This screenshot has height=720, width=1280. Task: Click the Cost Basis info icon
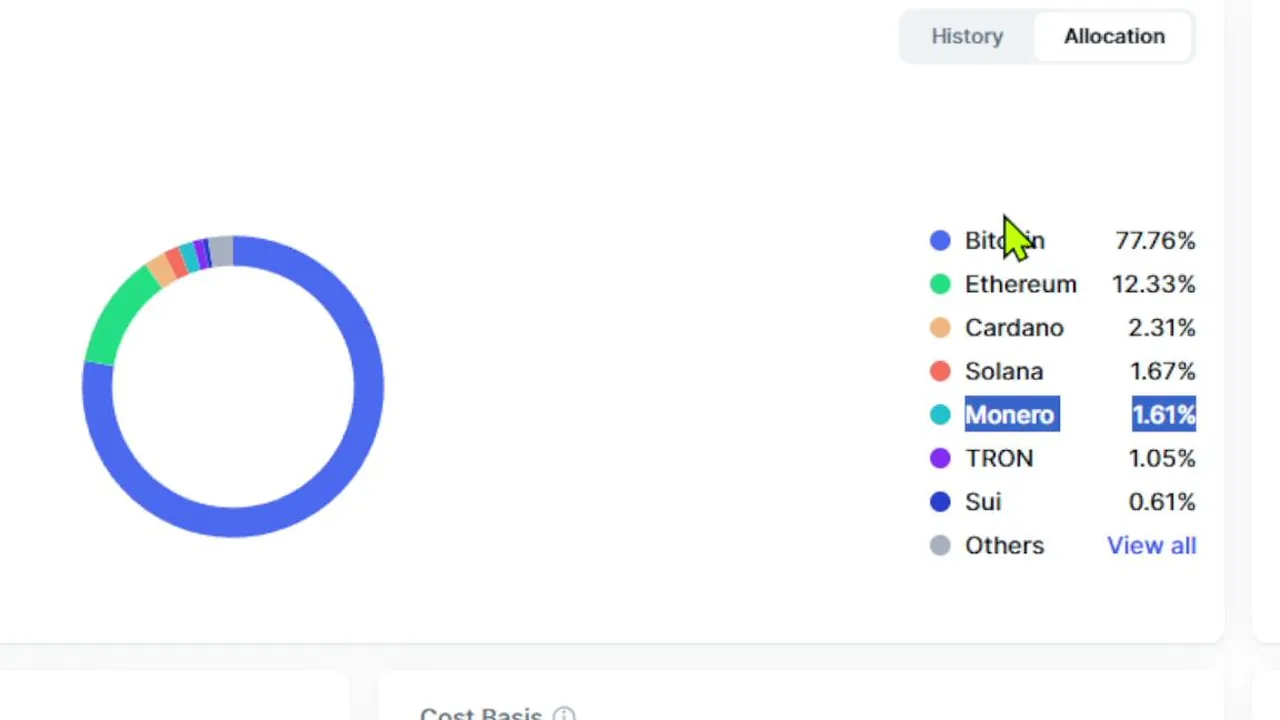tap(564, 714)
